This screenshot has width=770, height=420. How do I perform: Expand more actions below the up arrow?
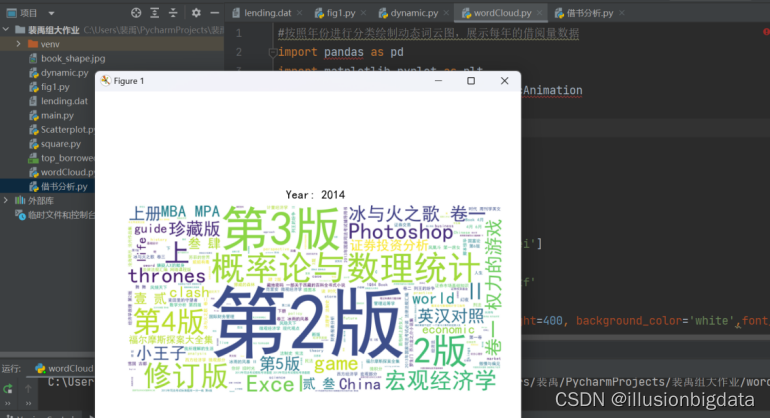coord(28,404)
